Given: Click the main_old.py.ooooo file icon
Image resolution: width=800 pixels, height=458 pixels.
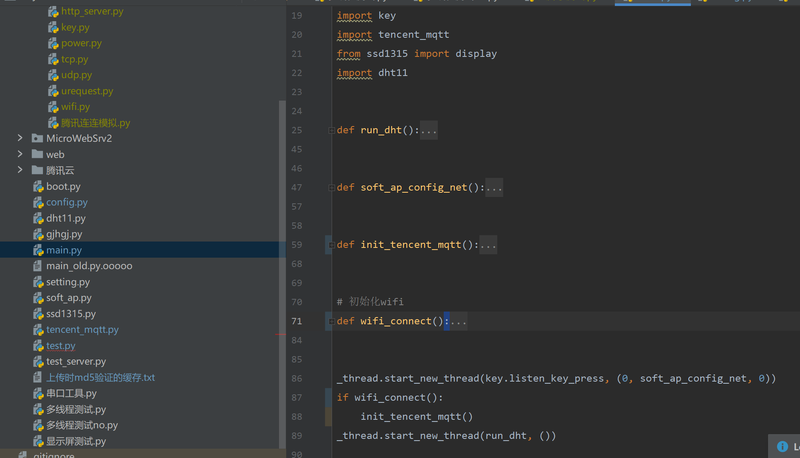Looking at the screenshot, I should [x=37, y=266].
